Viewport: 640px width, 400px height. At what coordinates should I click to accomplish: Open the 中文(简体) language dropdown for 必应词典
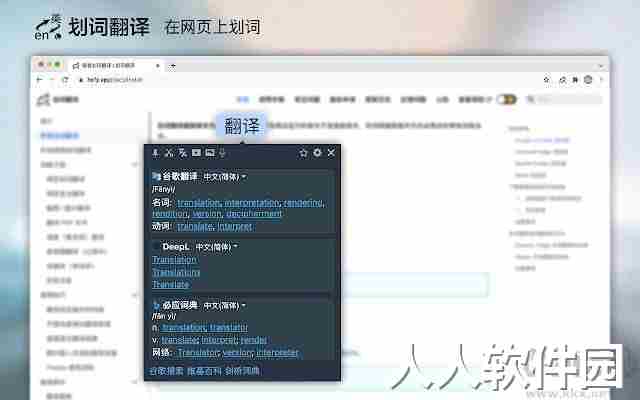[x=224, y=305]
